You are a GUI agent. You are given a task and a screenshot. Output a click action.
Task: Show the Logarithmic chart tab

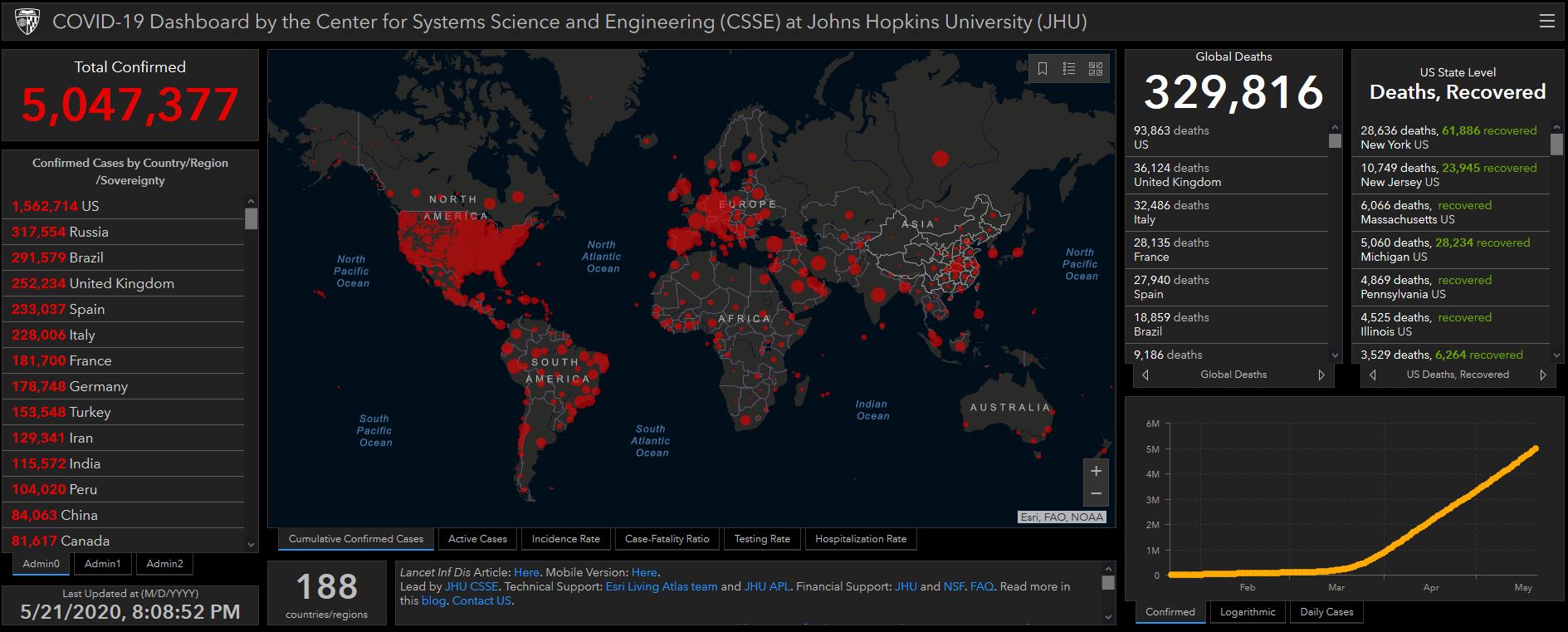point(1248,612)
